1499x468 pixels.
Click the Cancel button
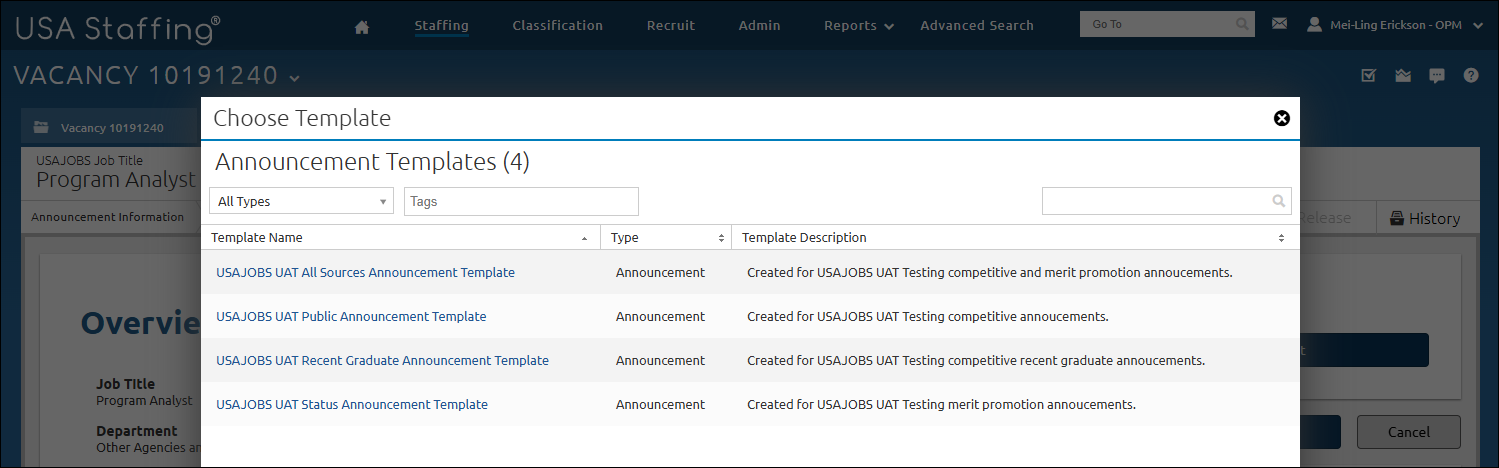tap(1408, 432)
